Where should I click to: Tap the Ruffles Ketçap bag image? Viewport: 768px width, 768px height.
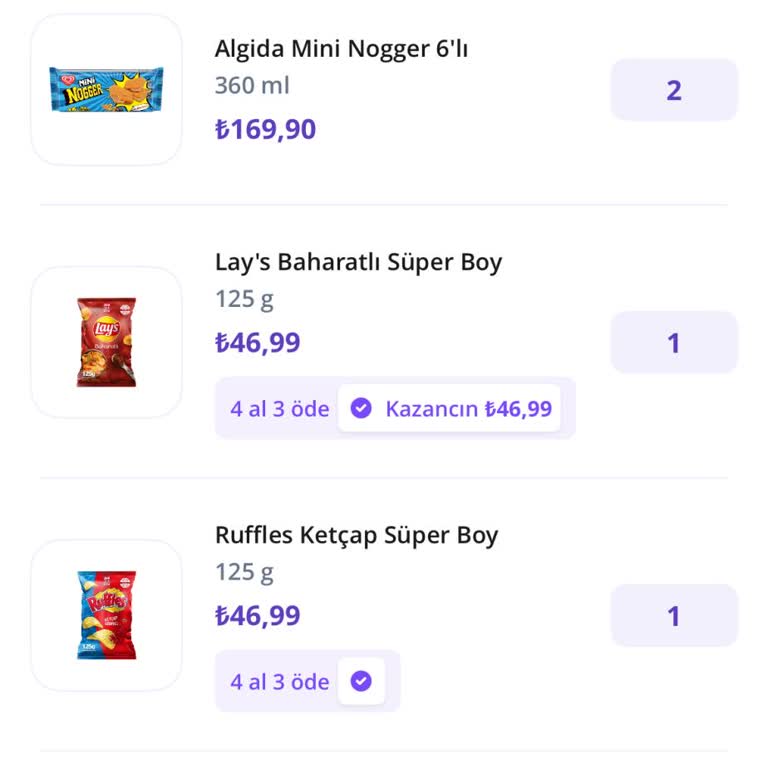(x=106, y=615)
